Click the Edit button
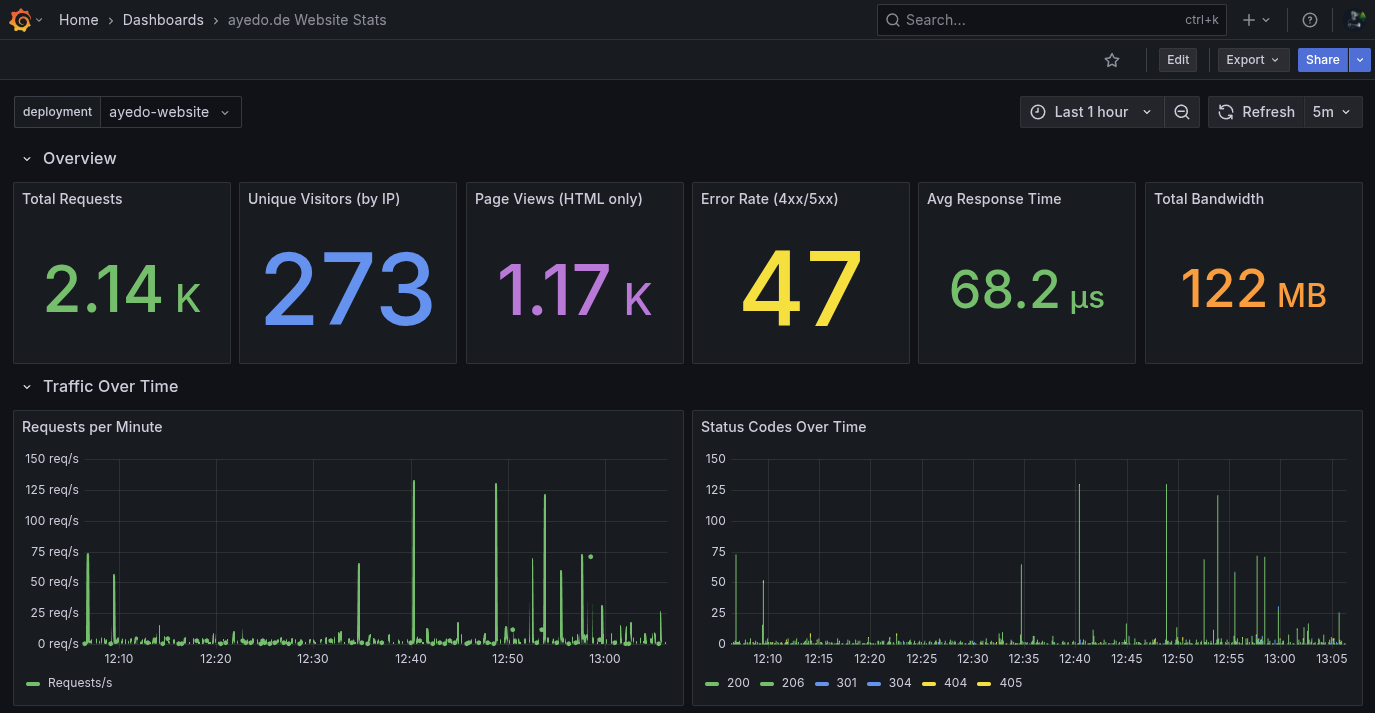The width and height of the screenshot is (1375, 713). click(1177, 60)
